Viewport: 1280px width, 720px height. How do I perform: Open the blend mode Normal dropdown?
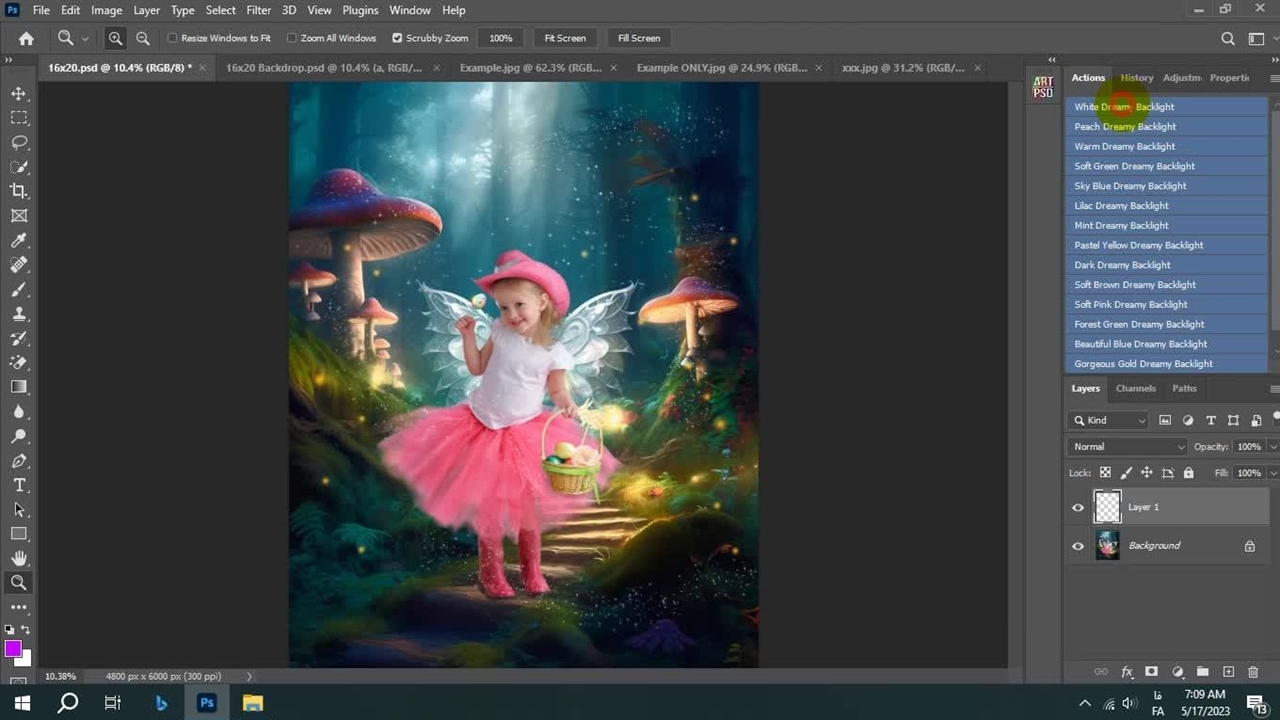[1127, 447]
